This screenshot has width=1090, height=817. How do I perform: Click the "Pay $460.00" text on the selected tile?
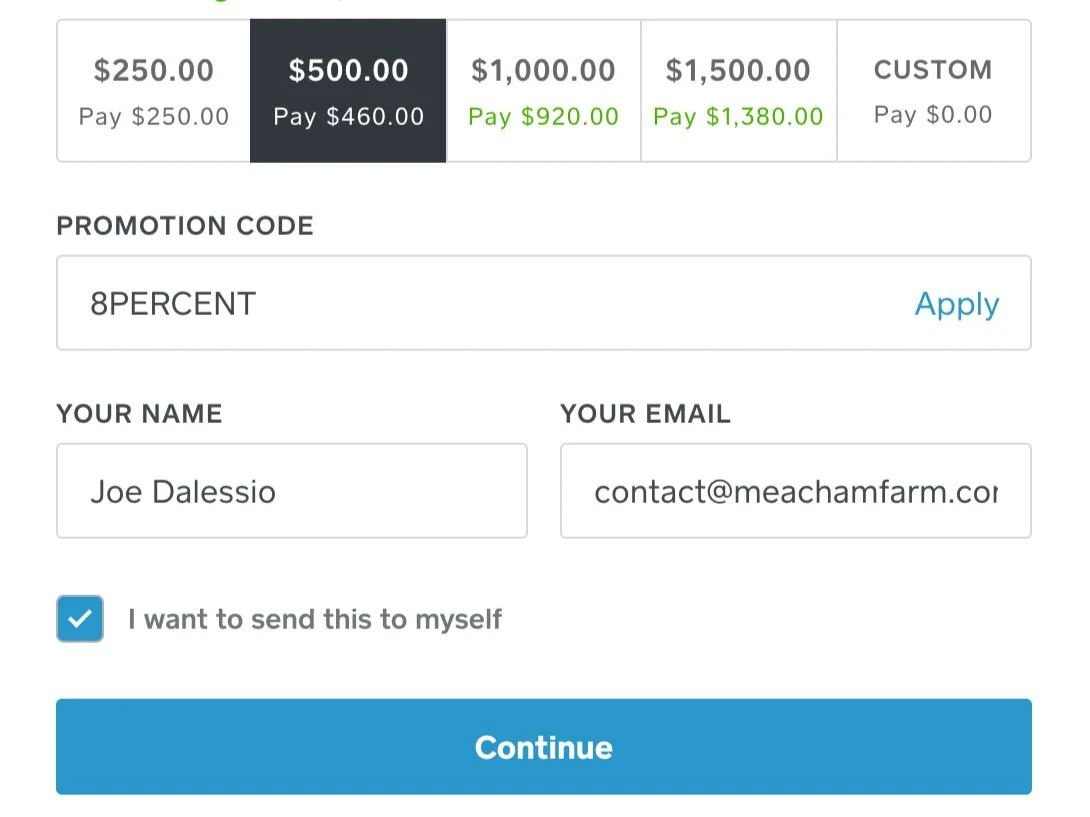tap(348, 117)
